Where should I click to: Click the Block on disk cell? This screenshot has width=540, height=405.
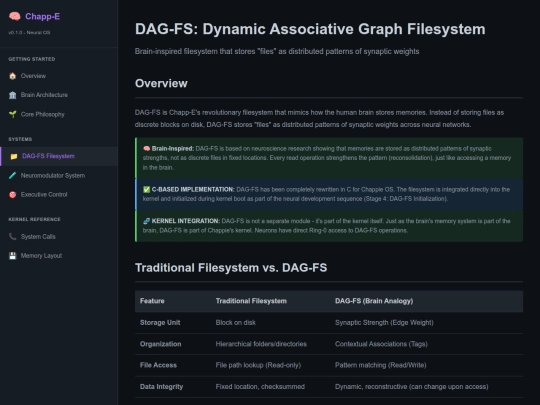tap(236, 323)
